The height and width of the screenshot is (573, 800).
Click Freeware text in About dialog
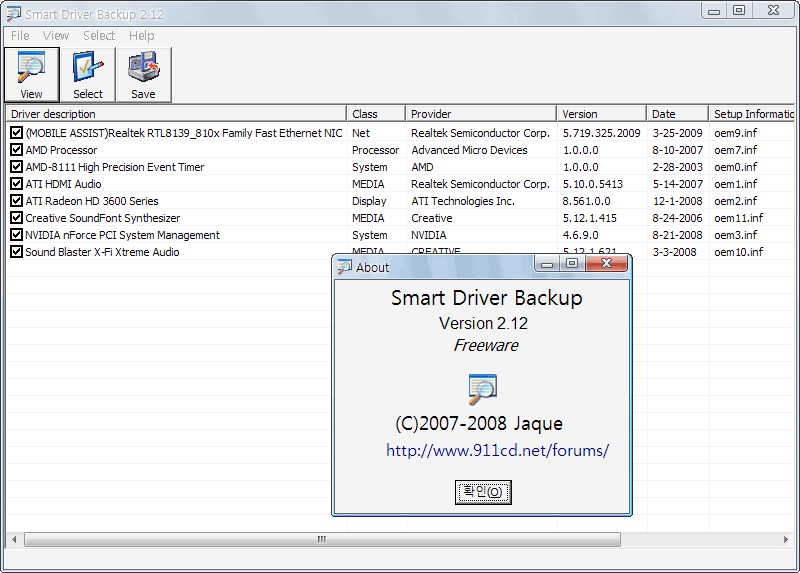[x=486, y=345]
